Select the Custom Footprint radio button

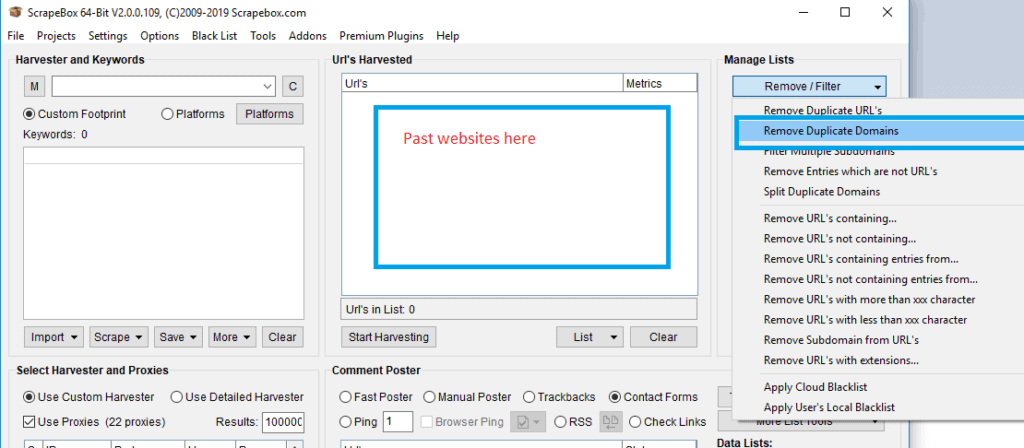click(x=29, y=114)
